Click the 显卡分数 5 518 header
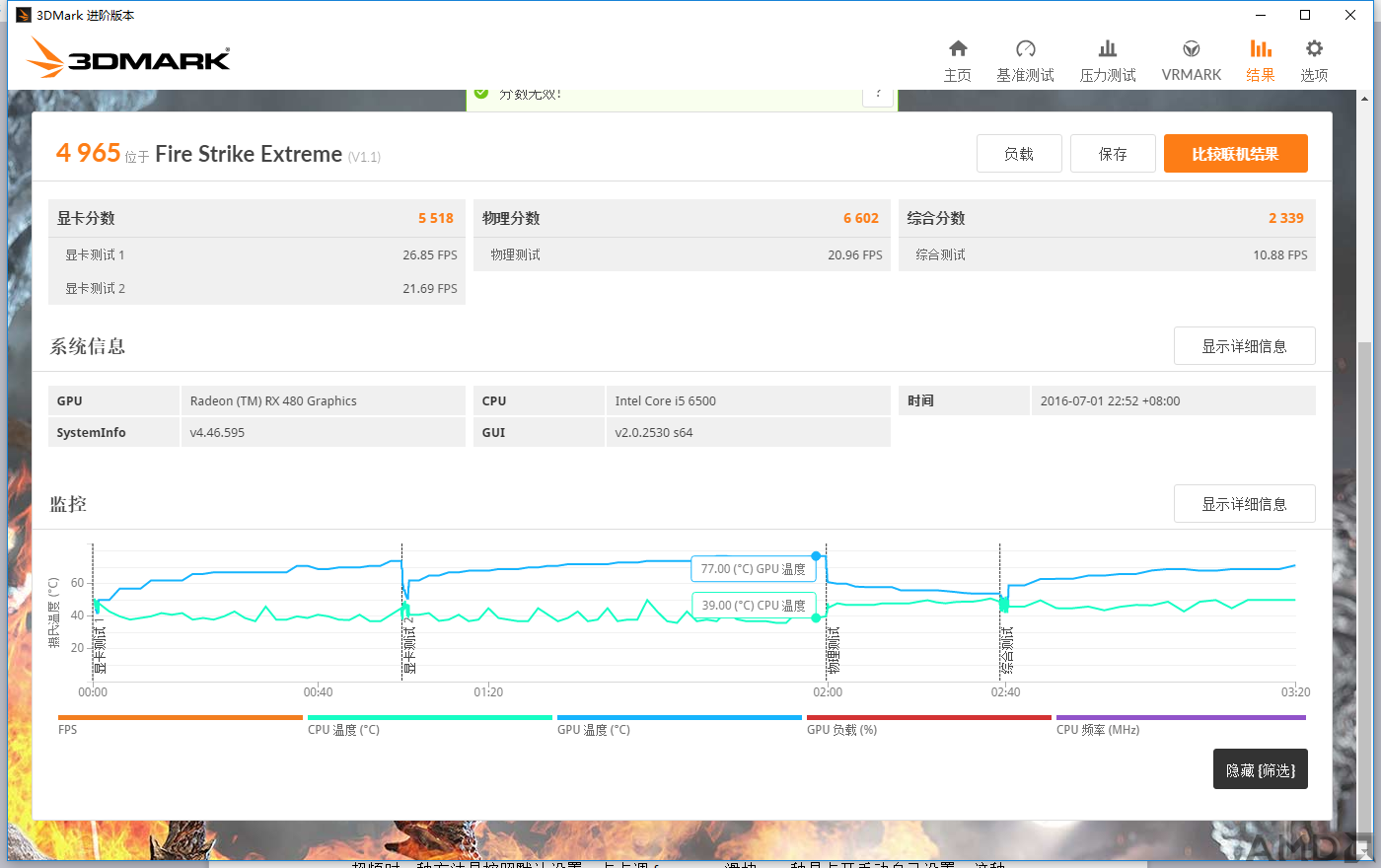1381x868 pixels. click(256, 218)
